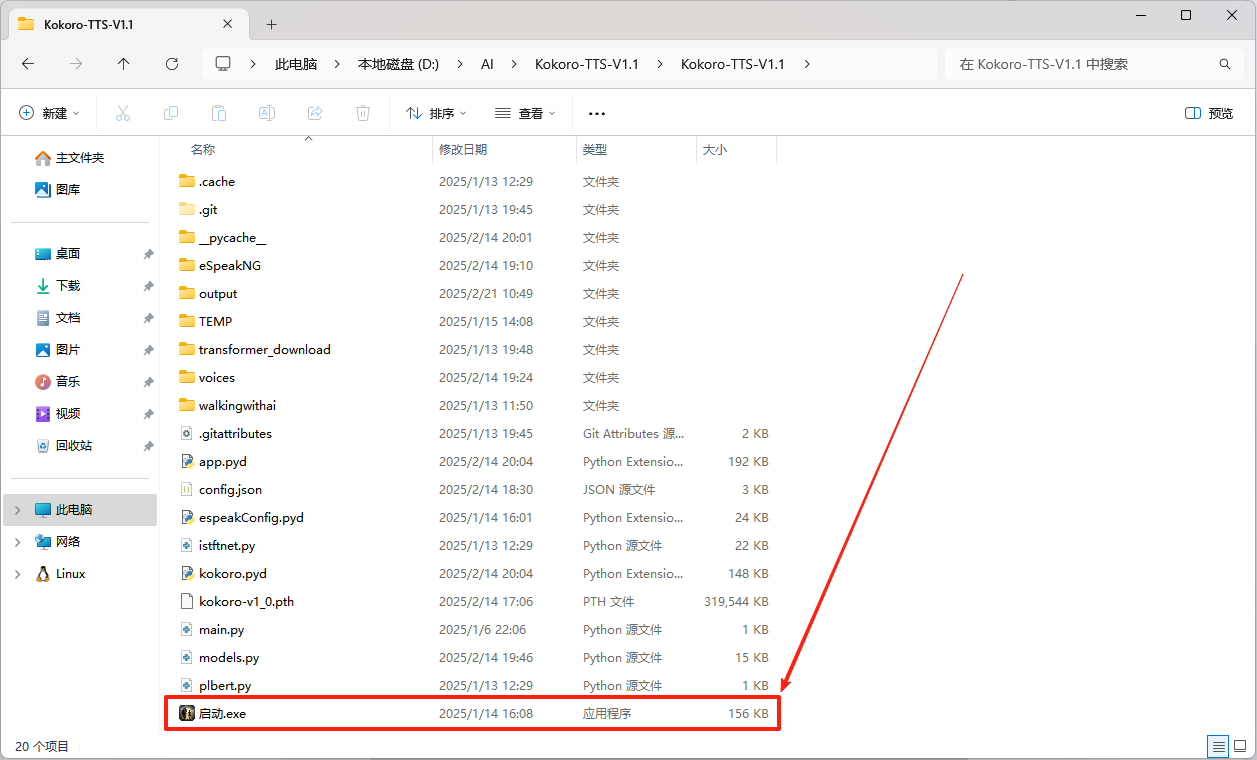
Task: Go up one directory level
Action: (x=124, y=64)
